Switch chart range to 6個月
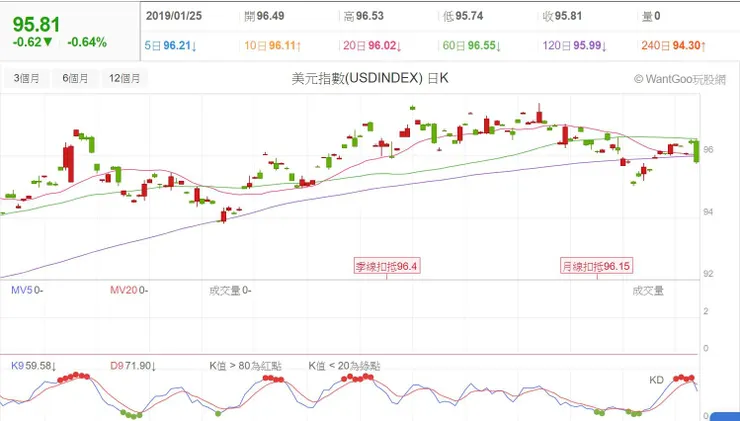The height and width of the screenshot is (421, 740). (76, 78)
